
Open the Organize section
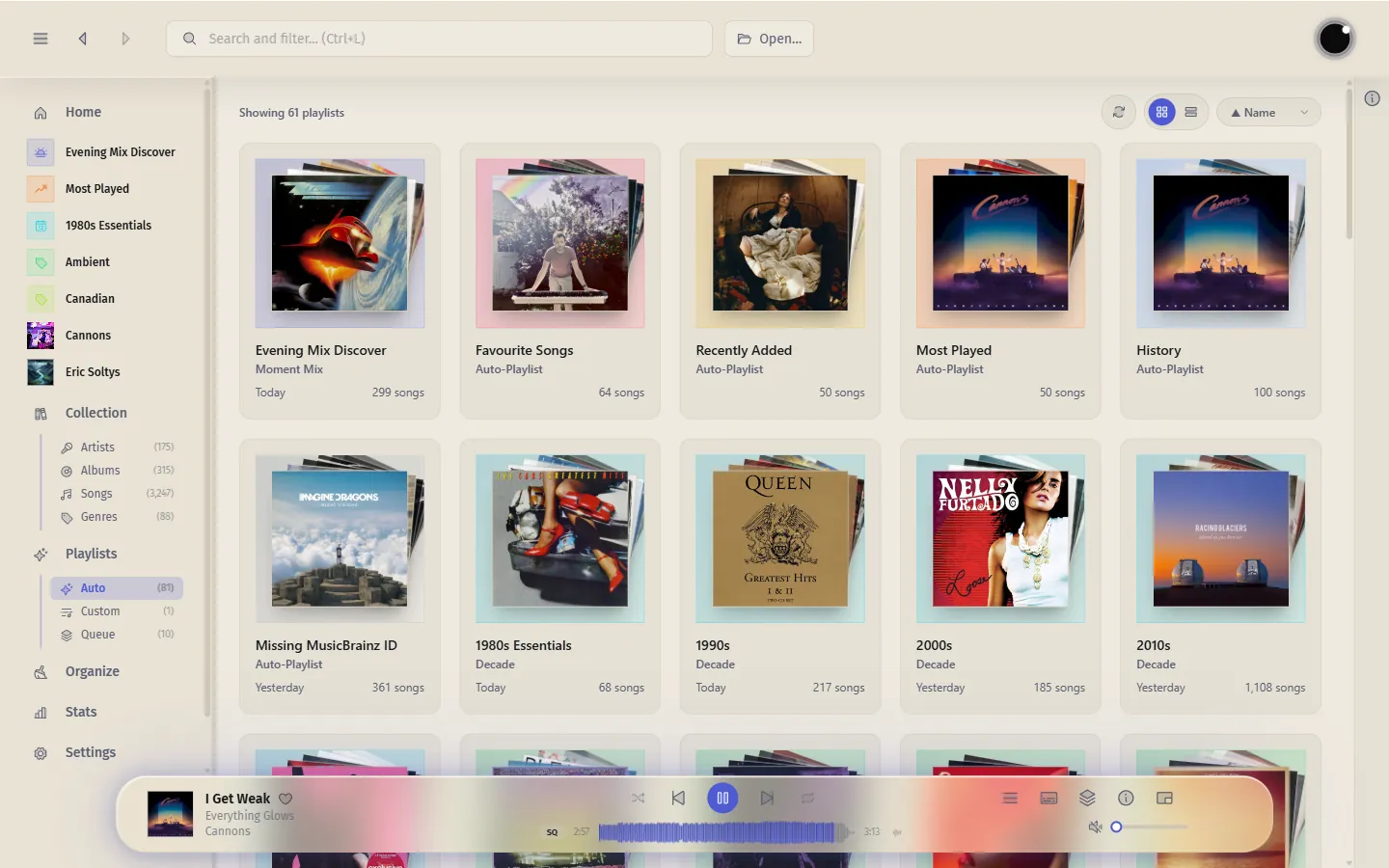93,671
